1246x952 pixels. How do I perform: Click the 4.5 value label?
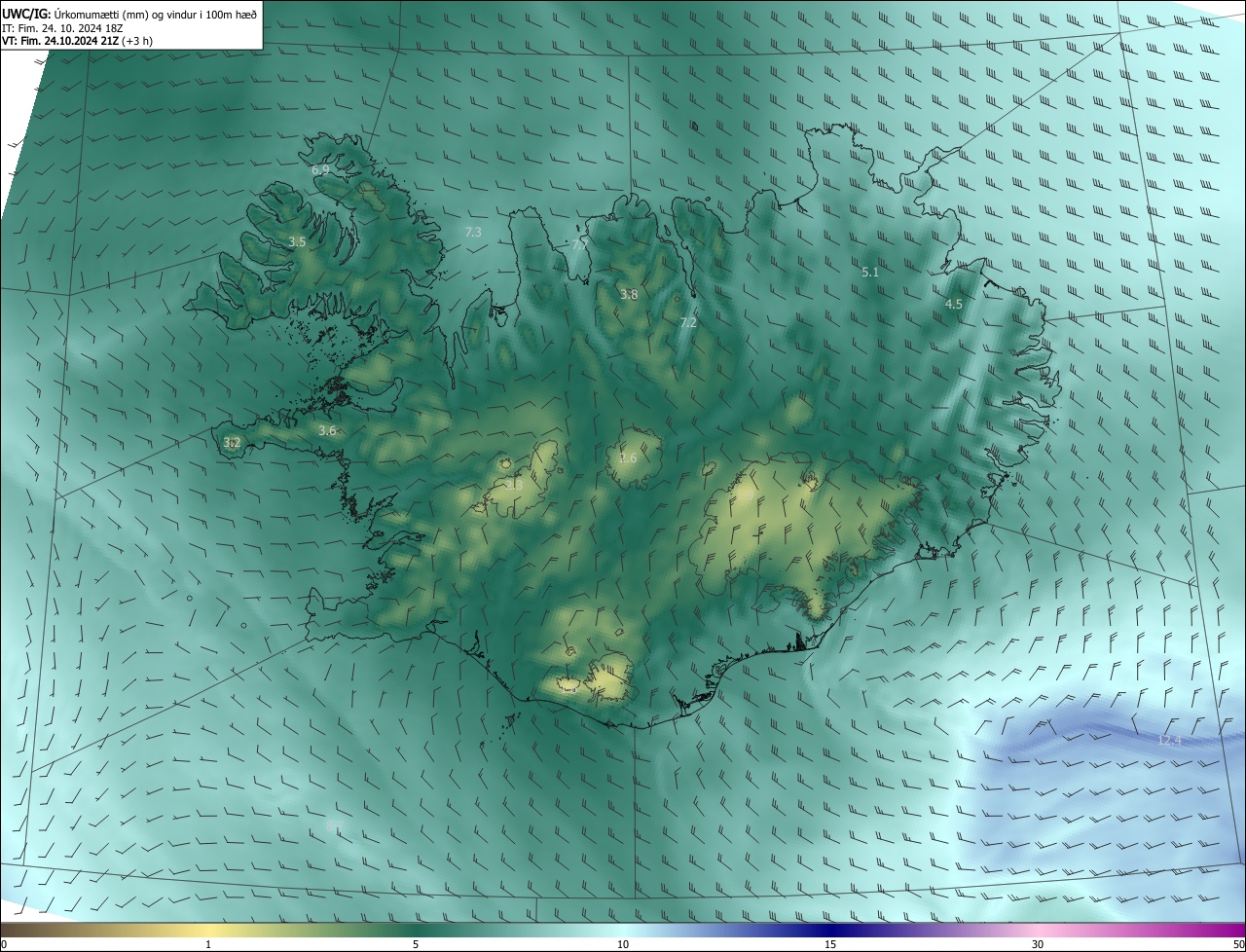tap(954, 304)
